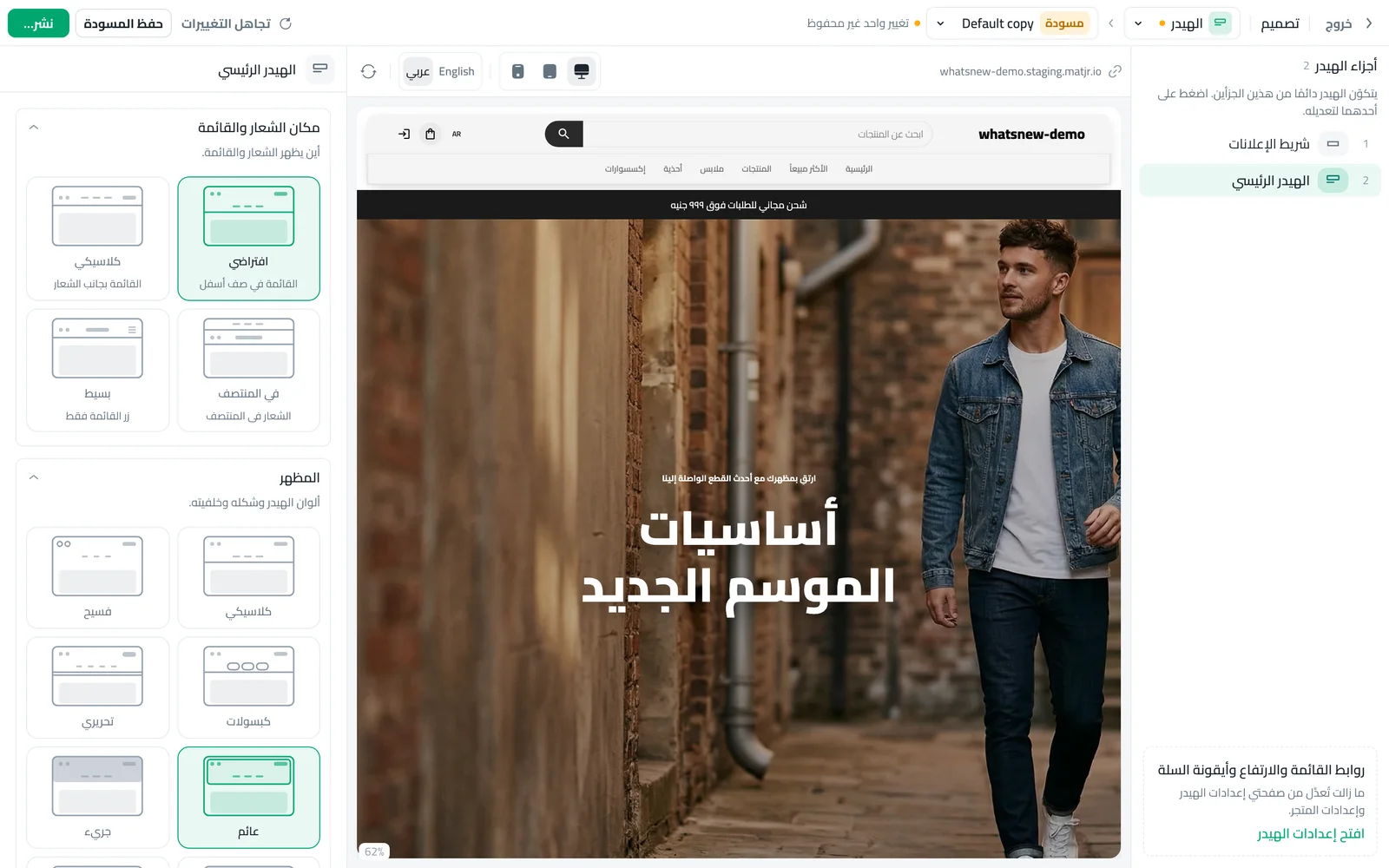1389x868 pixels.
Task: Choose the جريء appearance style
Action: pos(97,798)
